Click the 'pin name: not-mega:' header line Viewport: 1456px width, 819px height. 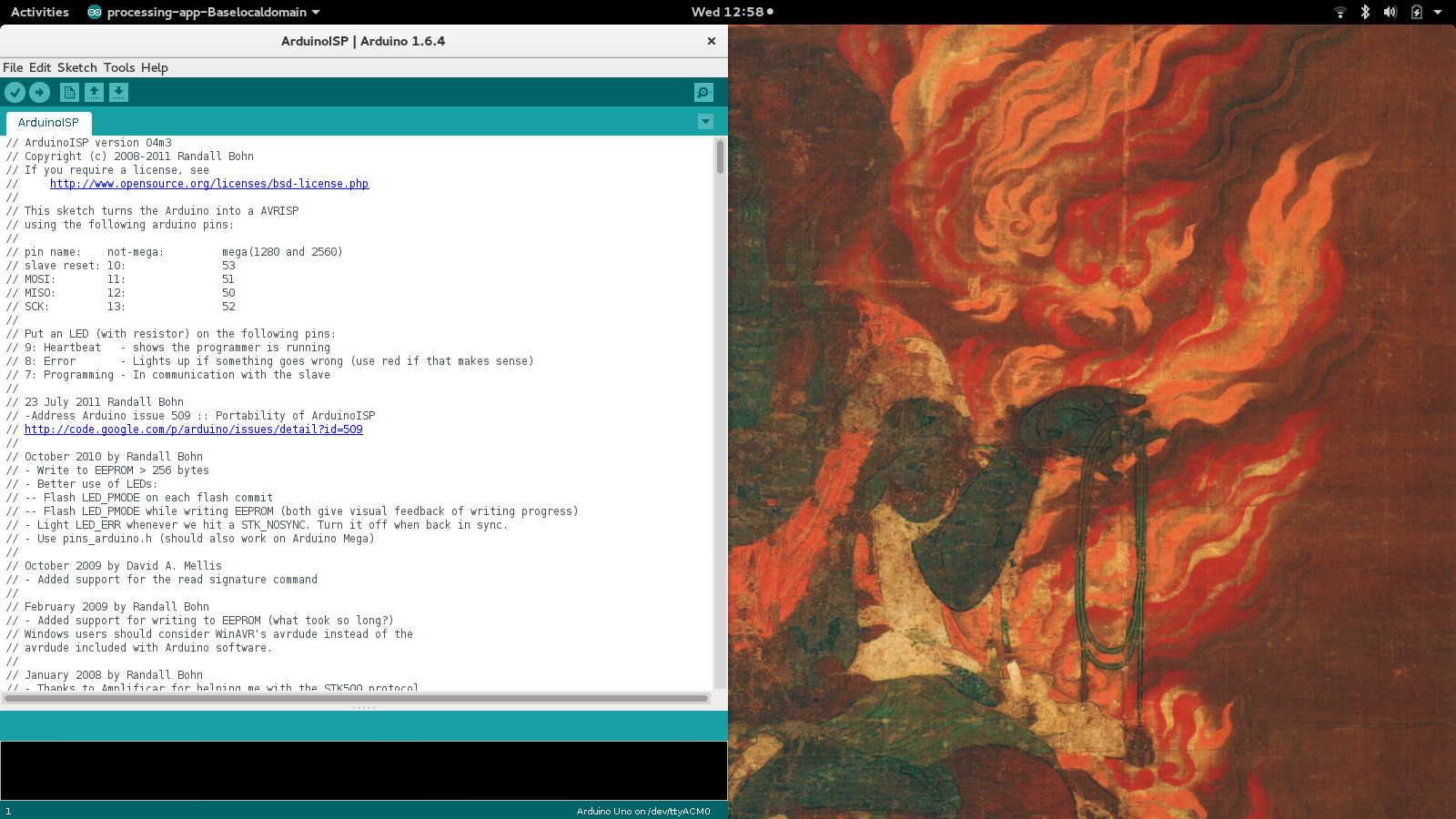coord(175,252)
